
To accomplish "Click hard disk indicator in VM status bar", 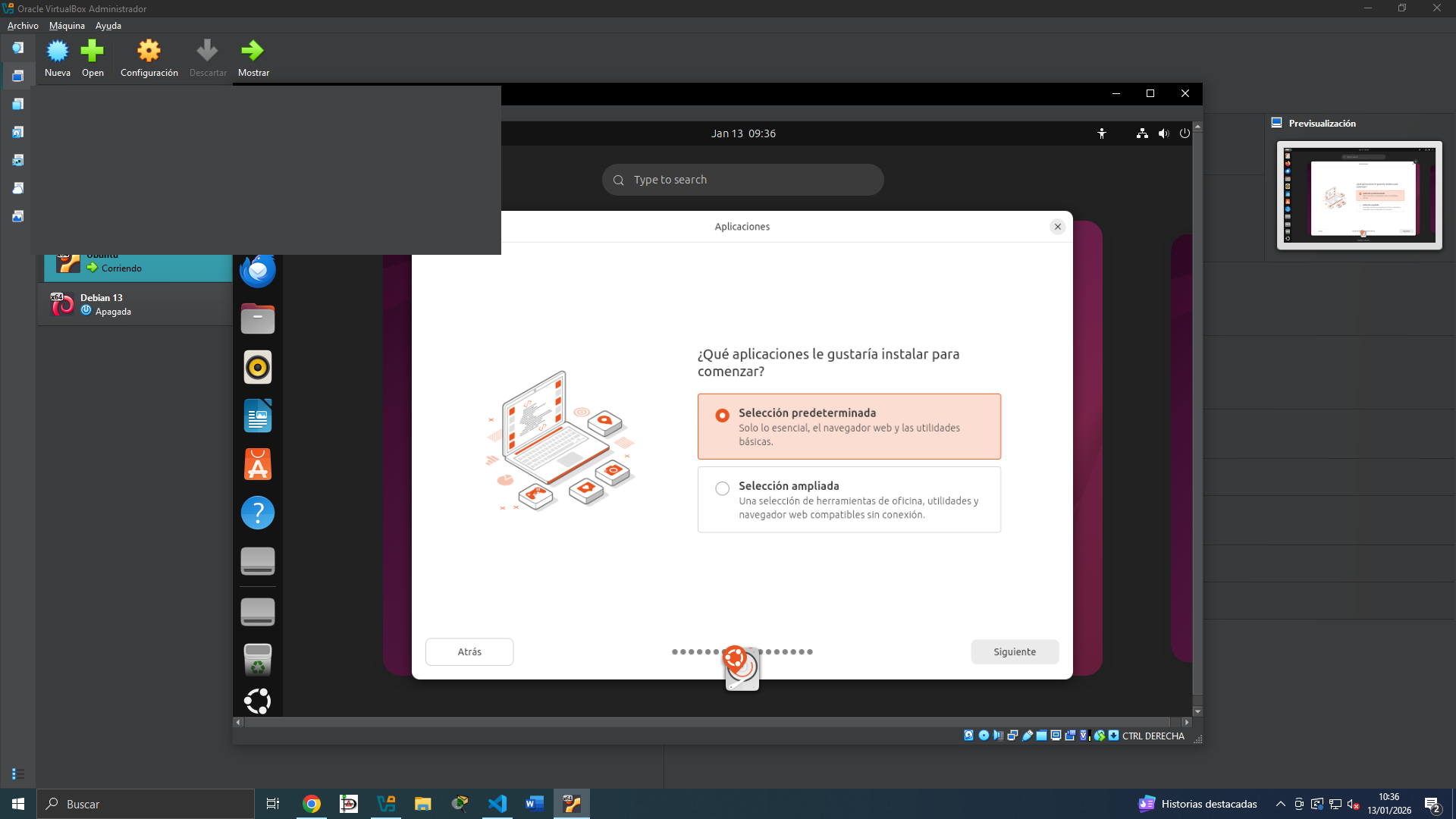I will tap(969, 736).
